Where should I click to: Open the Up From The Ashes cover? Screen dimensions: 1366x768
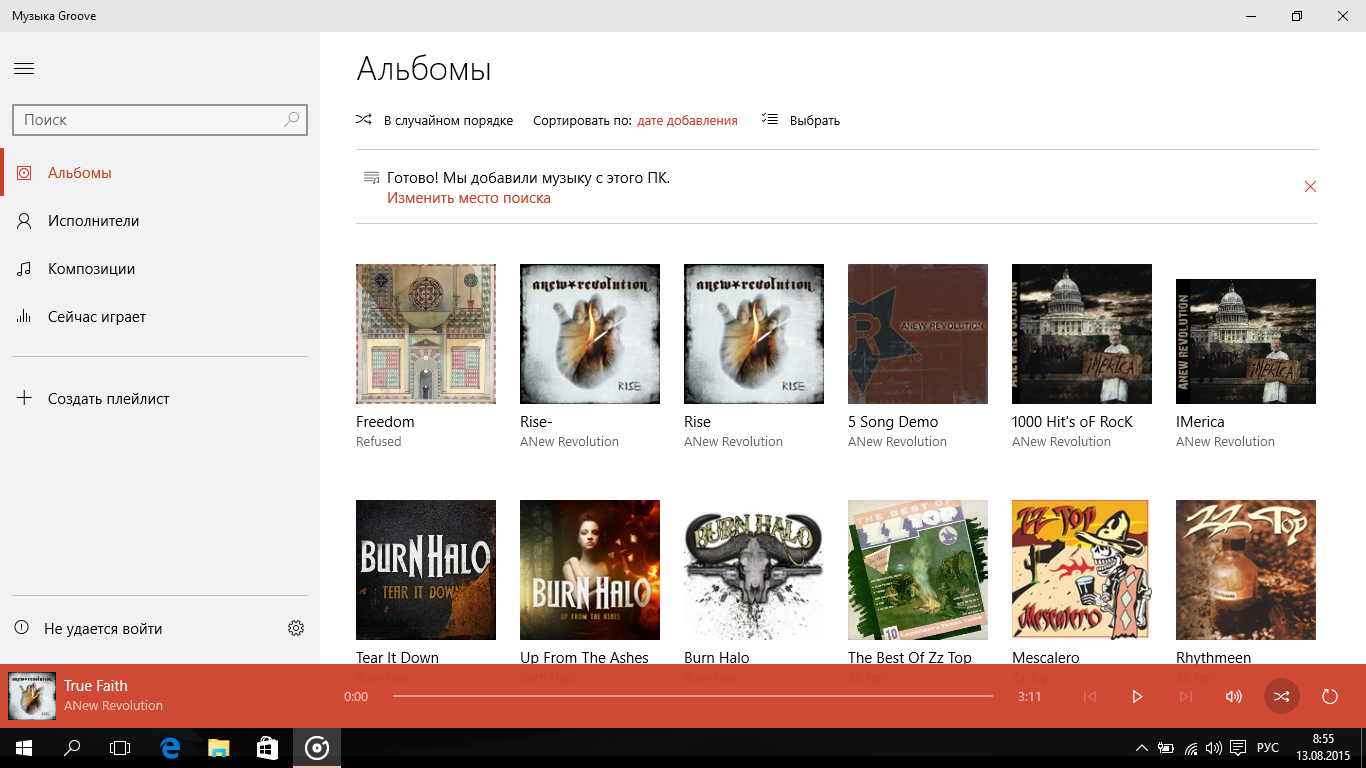pyautogui.click(x=590, y=570)
